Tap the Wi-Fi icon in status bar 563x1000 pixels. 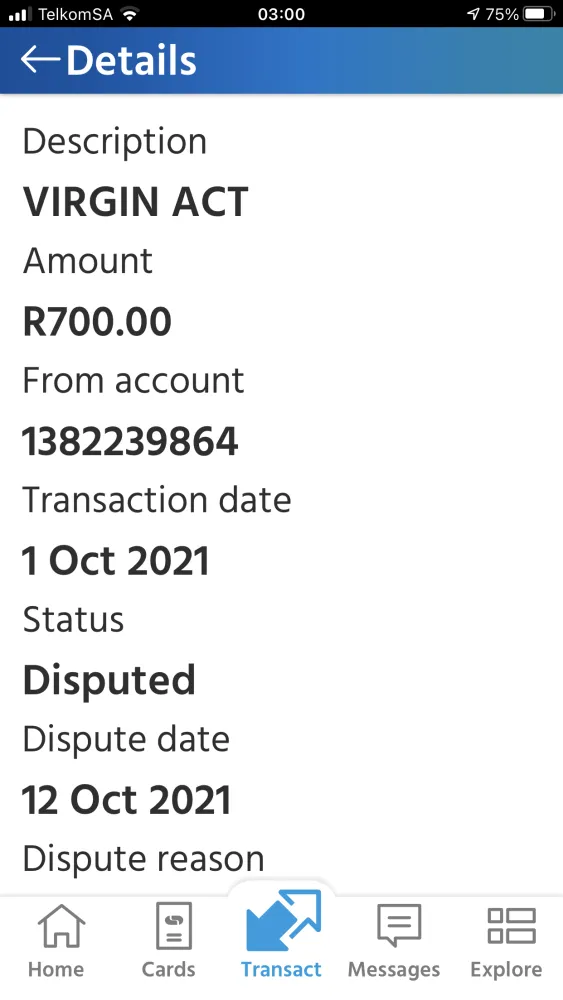coord(130,13)
